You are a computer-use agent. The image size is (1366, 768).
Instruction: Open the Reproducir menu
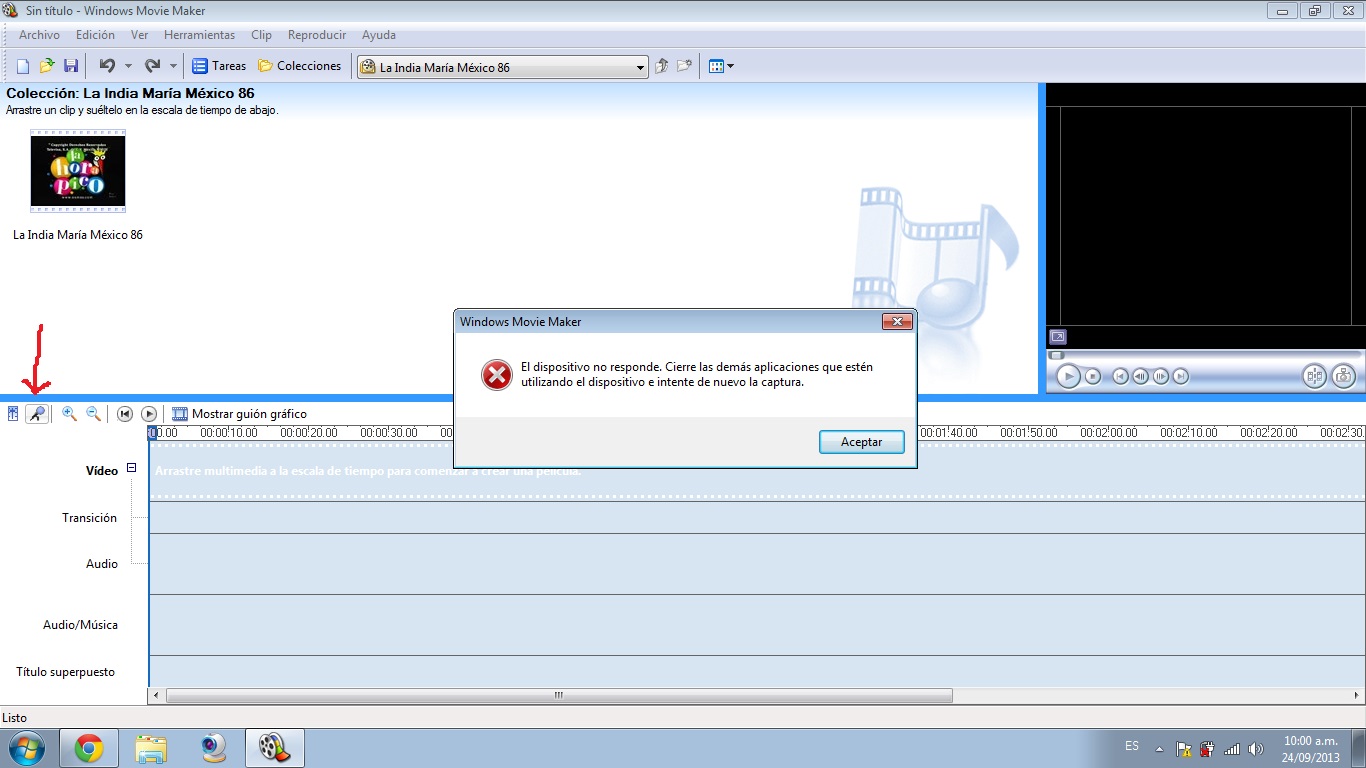pyautogui.click(x=316, y=35)
